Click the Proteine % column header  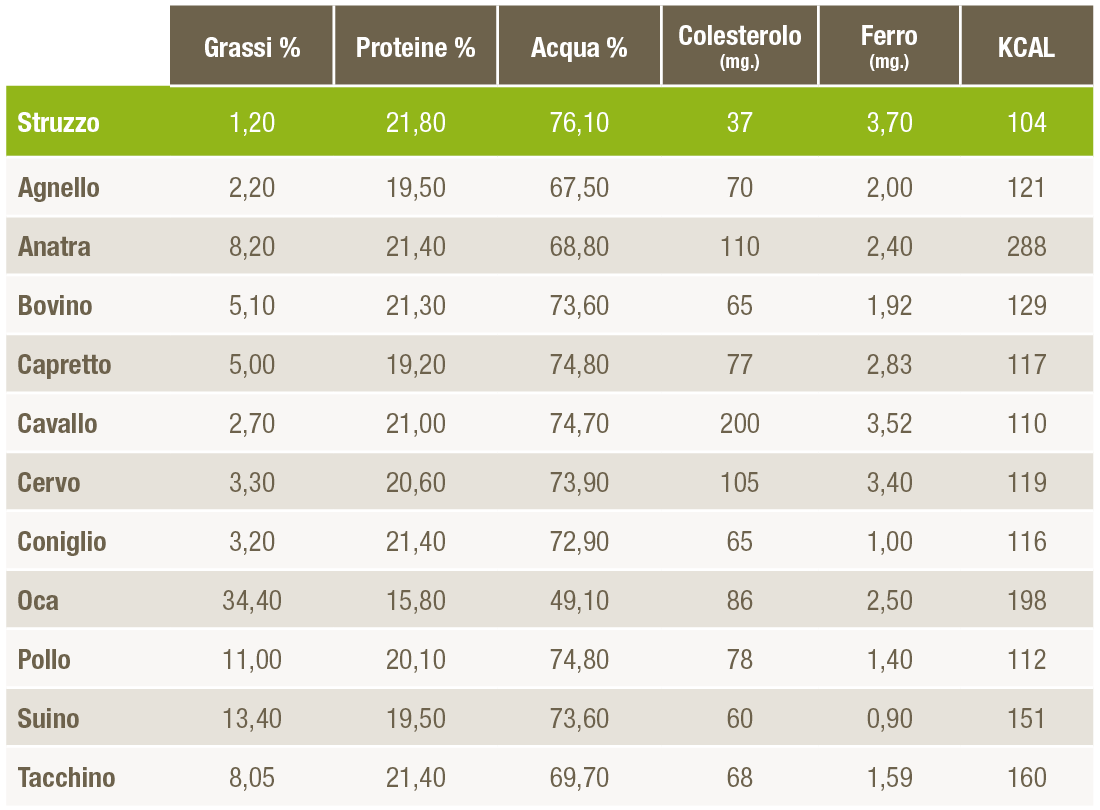click(415, 48)
